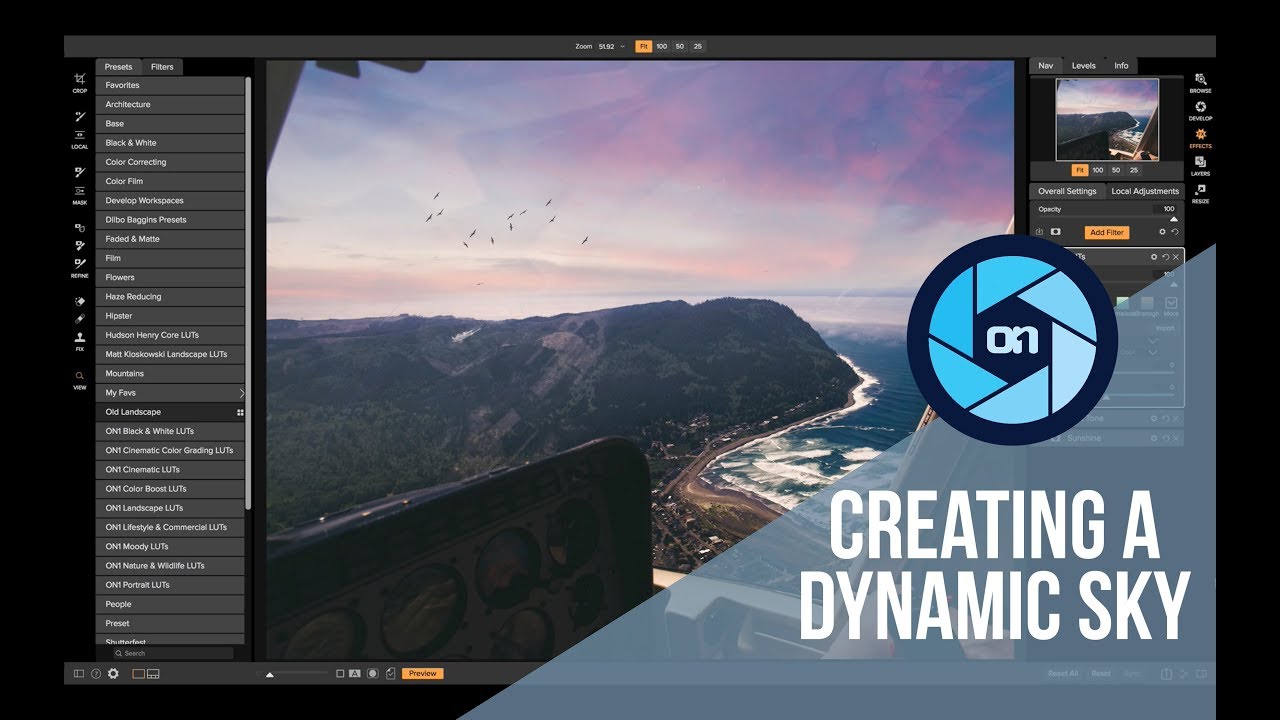
Task: Open the Effects module
Action: coord(1200,138)
